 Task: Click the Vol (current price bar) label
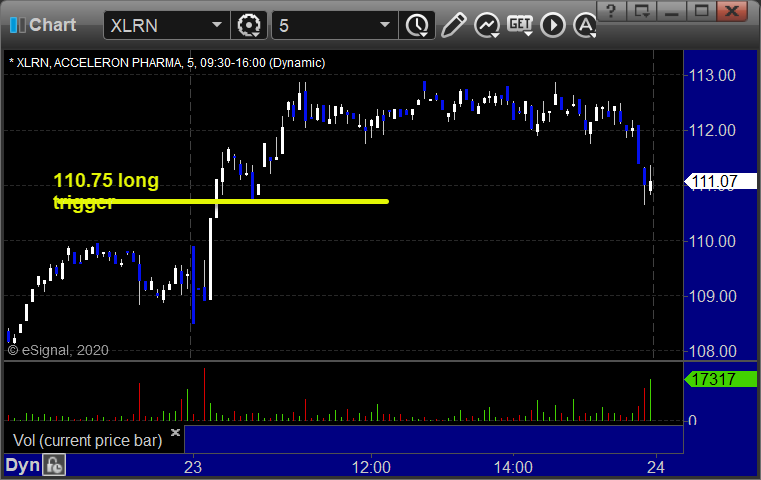(x=87, y=440)
